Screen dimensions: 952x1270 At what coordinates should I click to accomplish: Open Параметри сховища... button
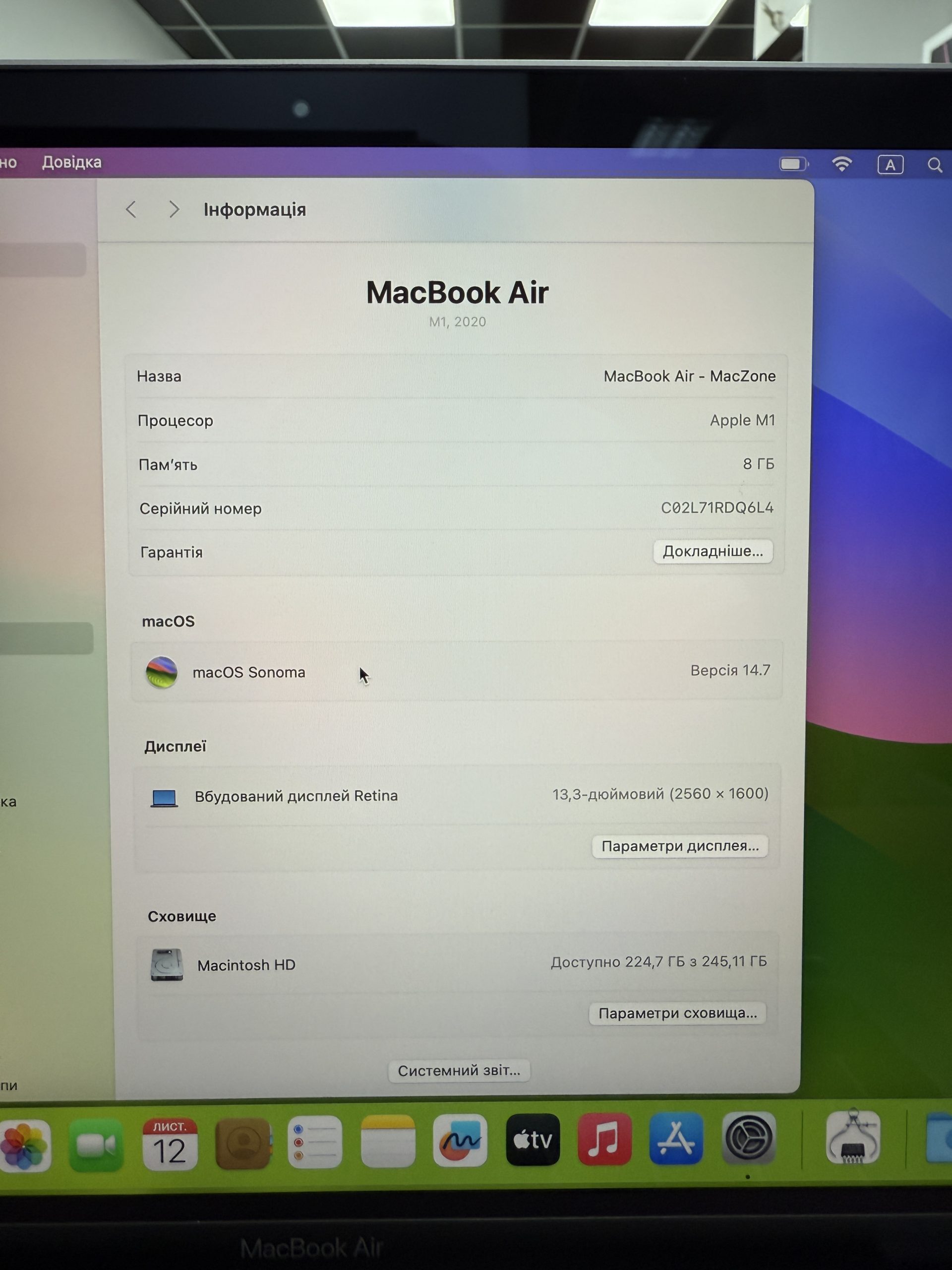[x=678, y=1013]
